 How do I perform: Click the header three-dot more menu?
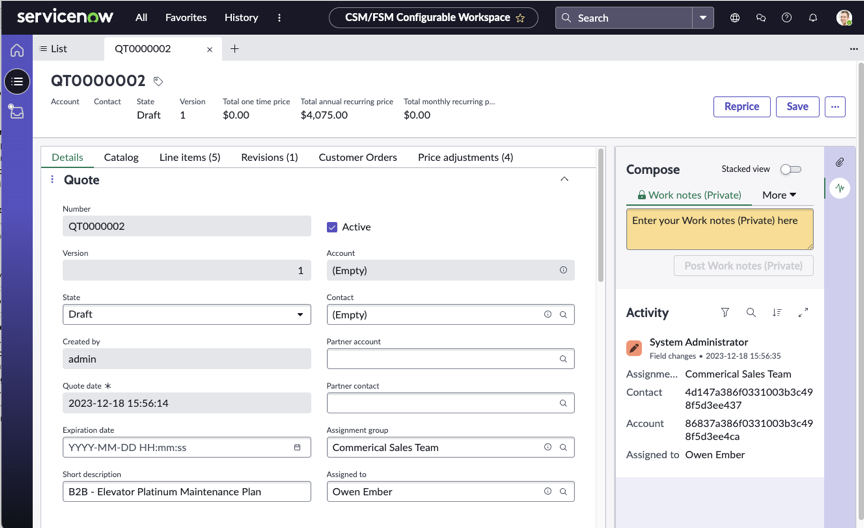click(x=279, y=18)
